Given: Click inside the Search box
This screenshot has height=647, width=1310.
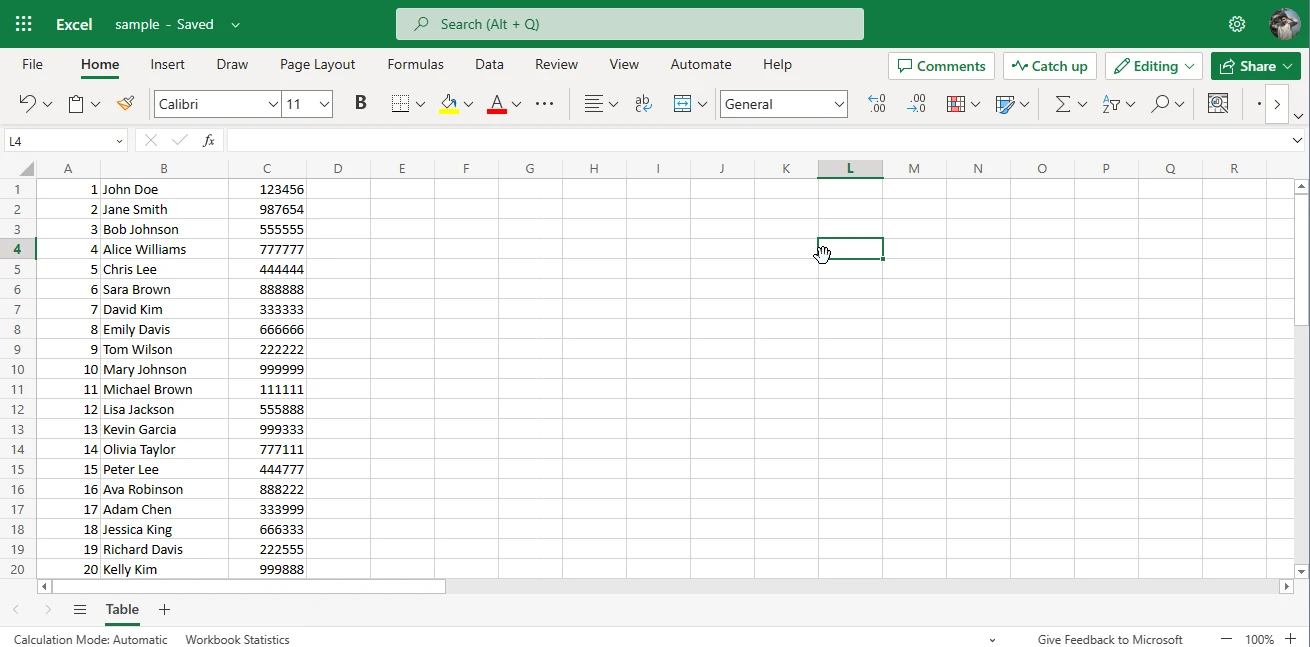Looking at the screenshot, I should click(x=630, y=24).
